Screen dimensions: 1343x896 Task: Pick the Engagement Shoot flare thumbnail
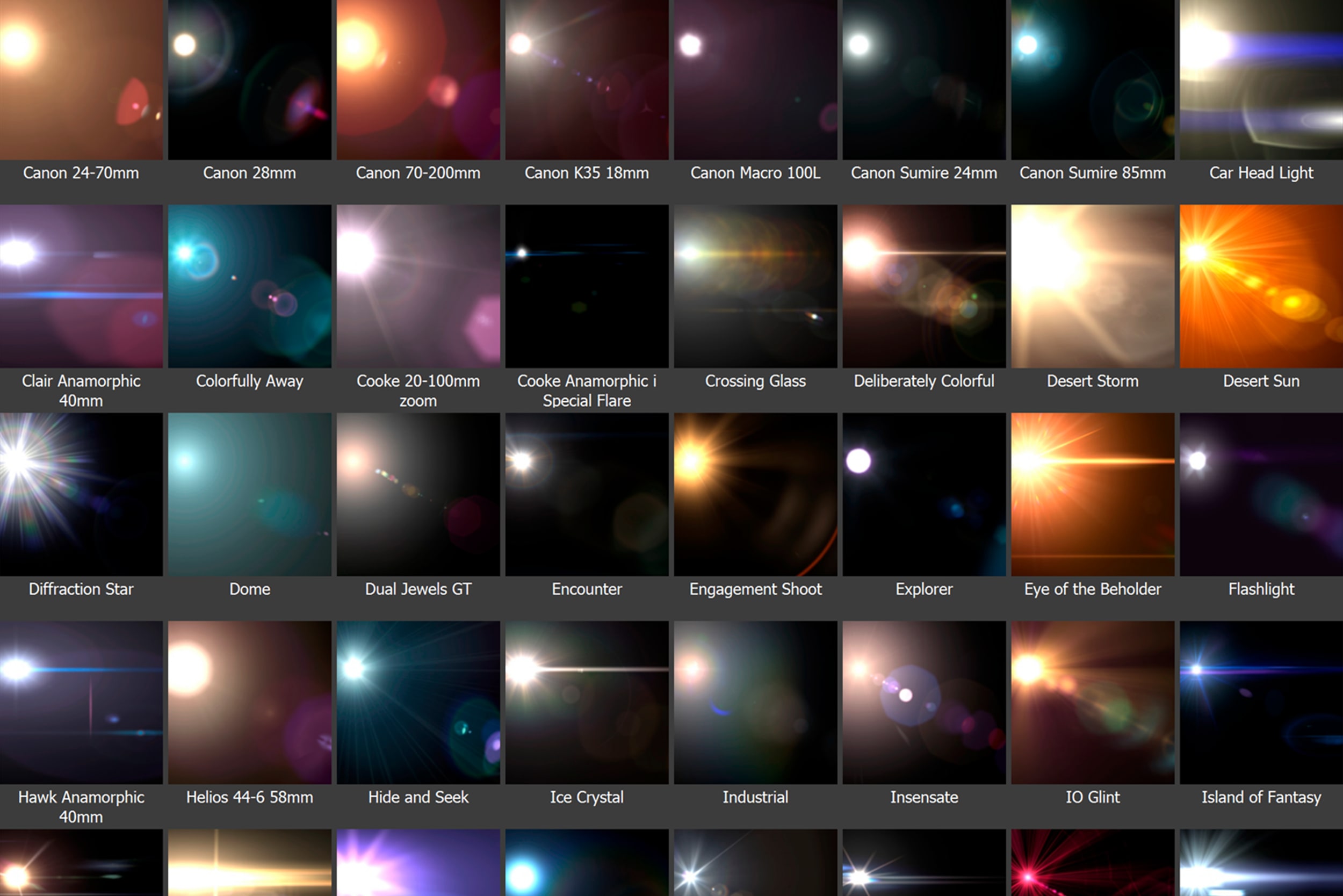point(755,494)
